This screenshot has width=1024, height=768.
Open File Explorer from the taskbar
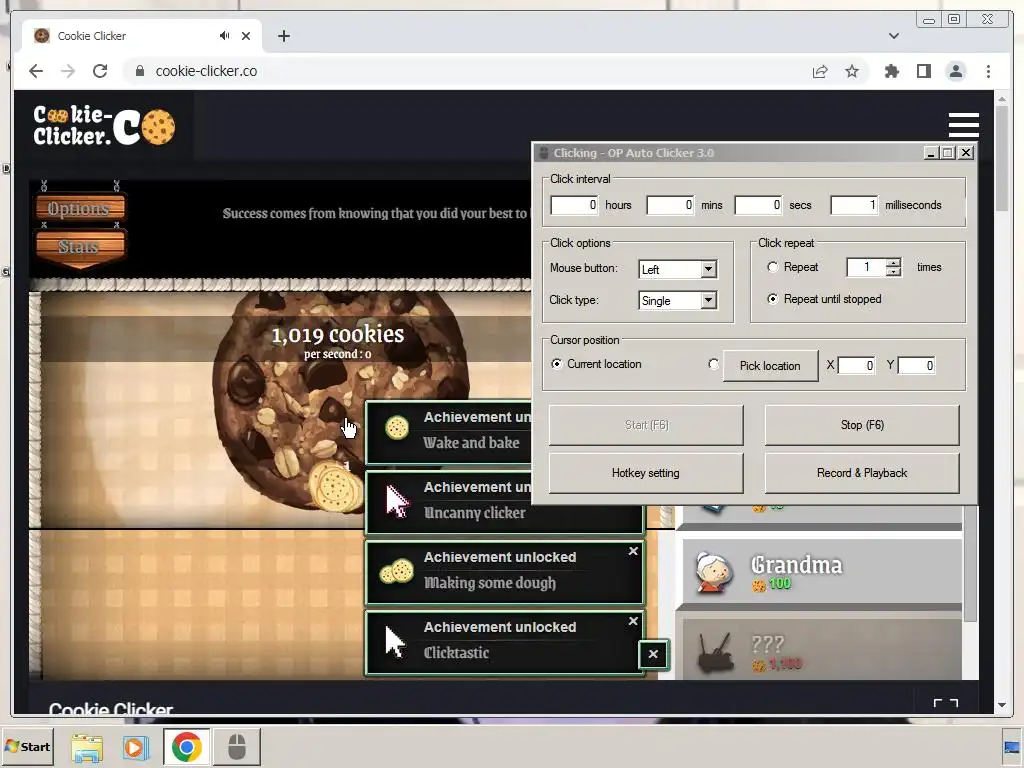point(87,747)
